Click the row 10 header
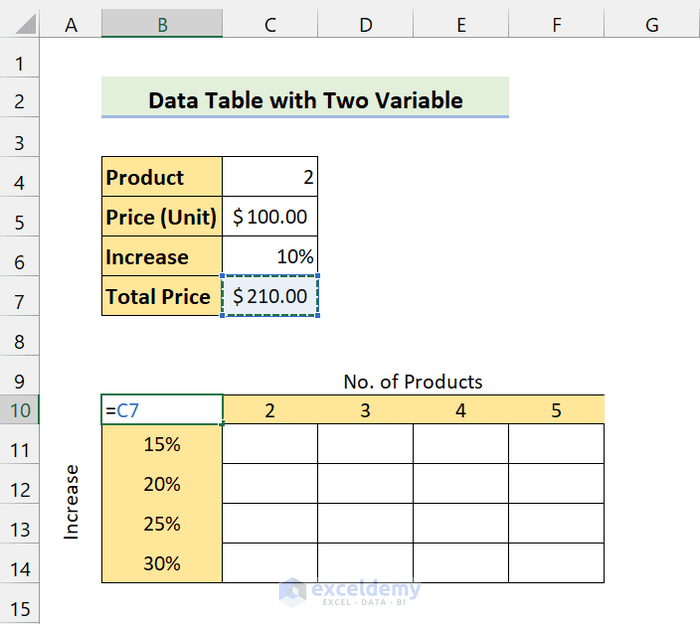Screen dimensions: 700x624 click(19, 410)
